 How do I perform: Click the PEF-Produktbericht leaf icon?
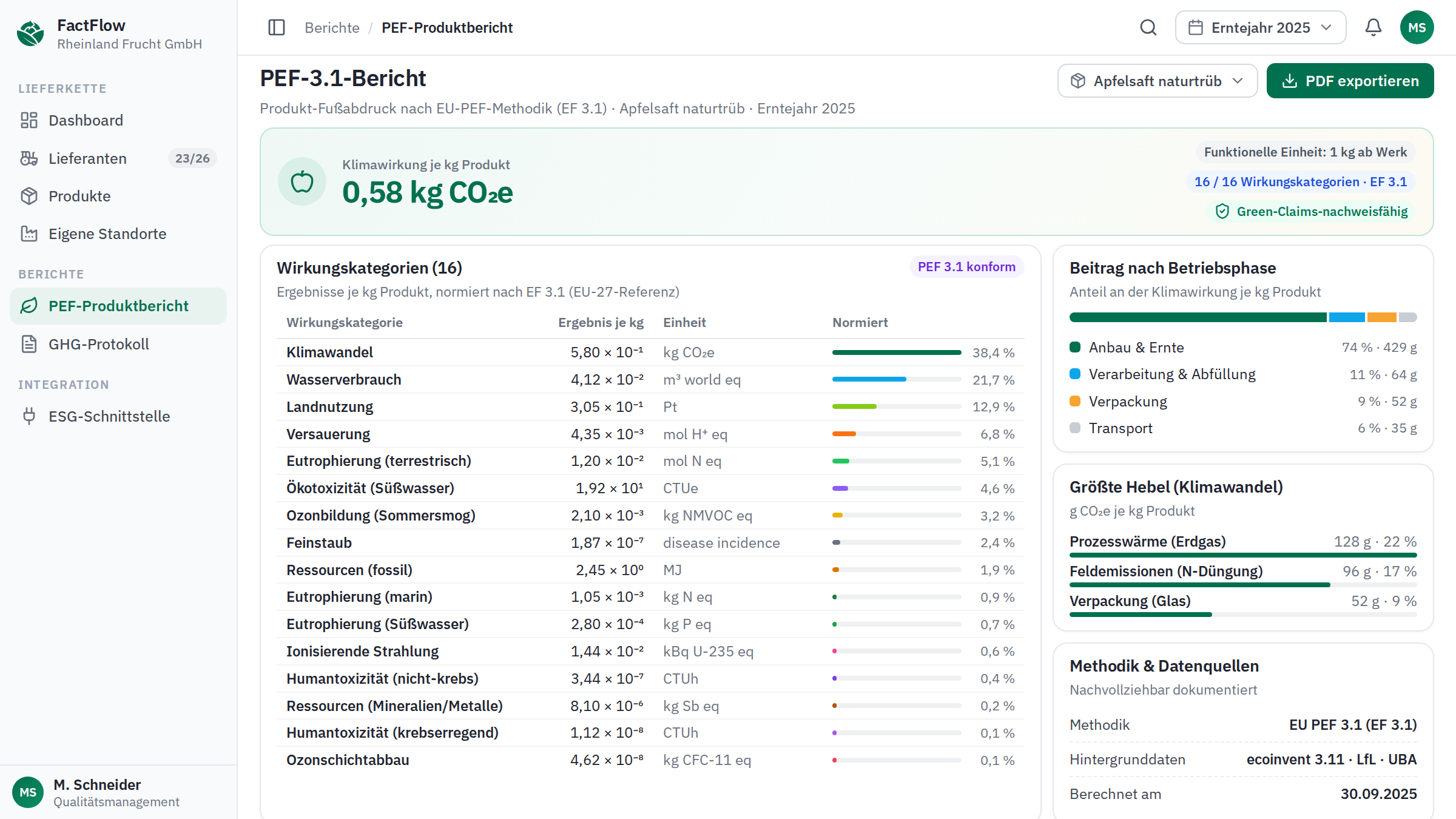(29, 306)
